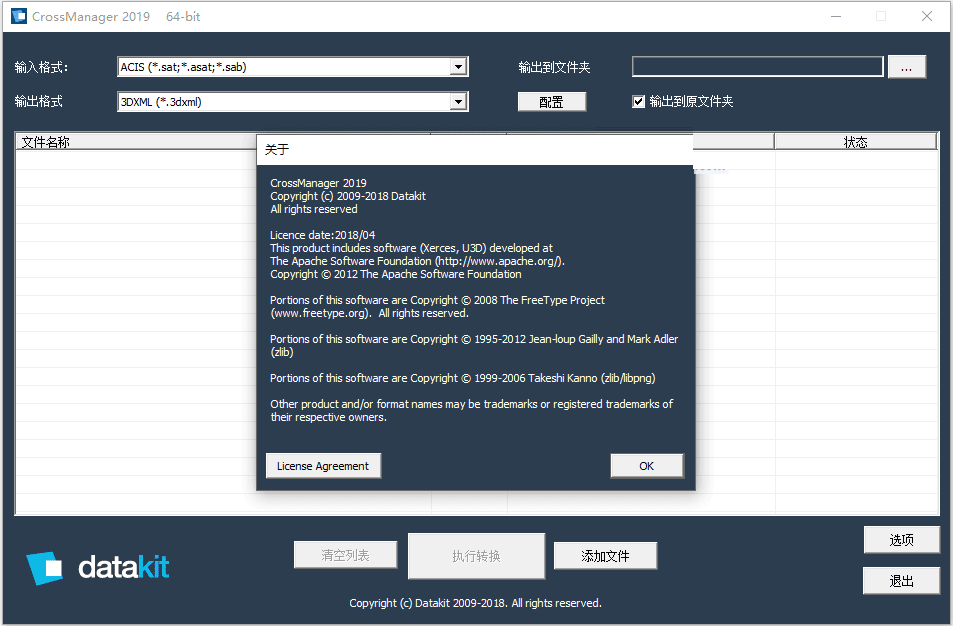Click 添加文件 to add files

coord(605,556)
